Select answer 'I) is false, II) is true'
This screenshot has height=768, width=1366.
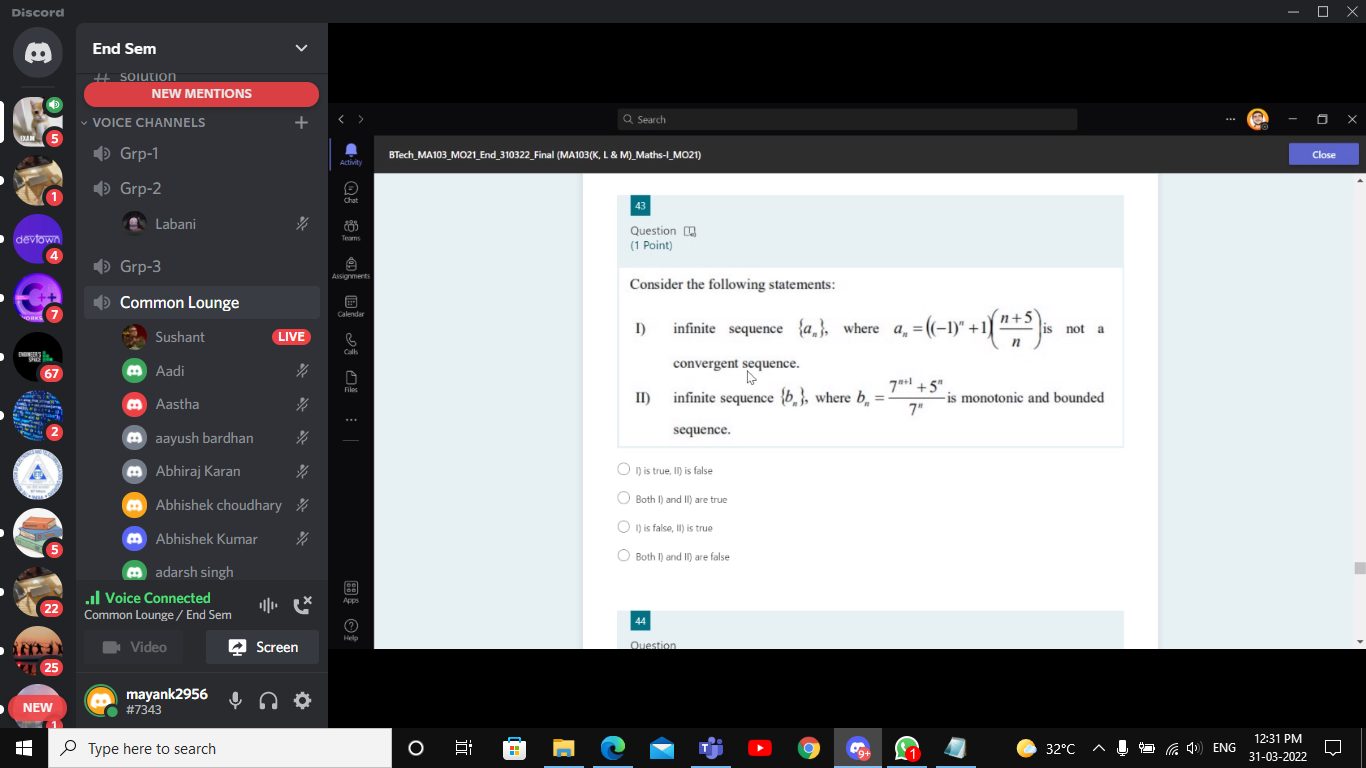point(623,527)
